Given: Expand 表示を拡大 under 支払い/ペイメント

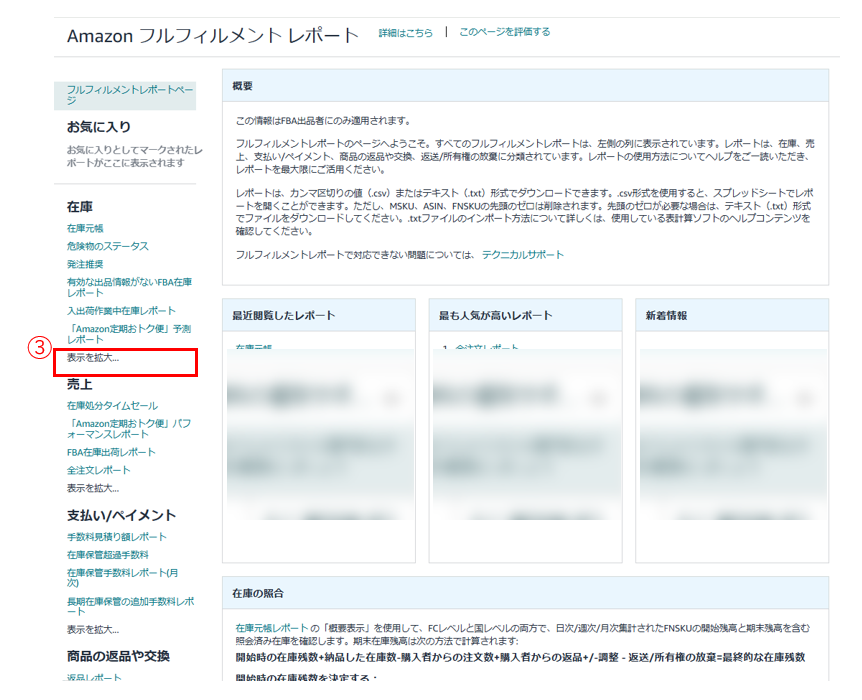Looking at the screenshot, I should pyautogui.click(x=93, y=630).
